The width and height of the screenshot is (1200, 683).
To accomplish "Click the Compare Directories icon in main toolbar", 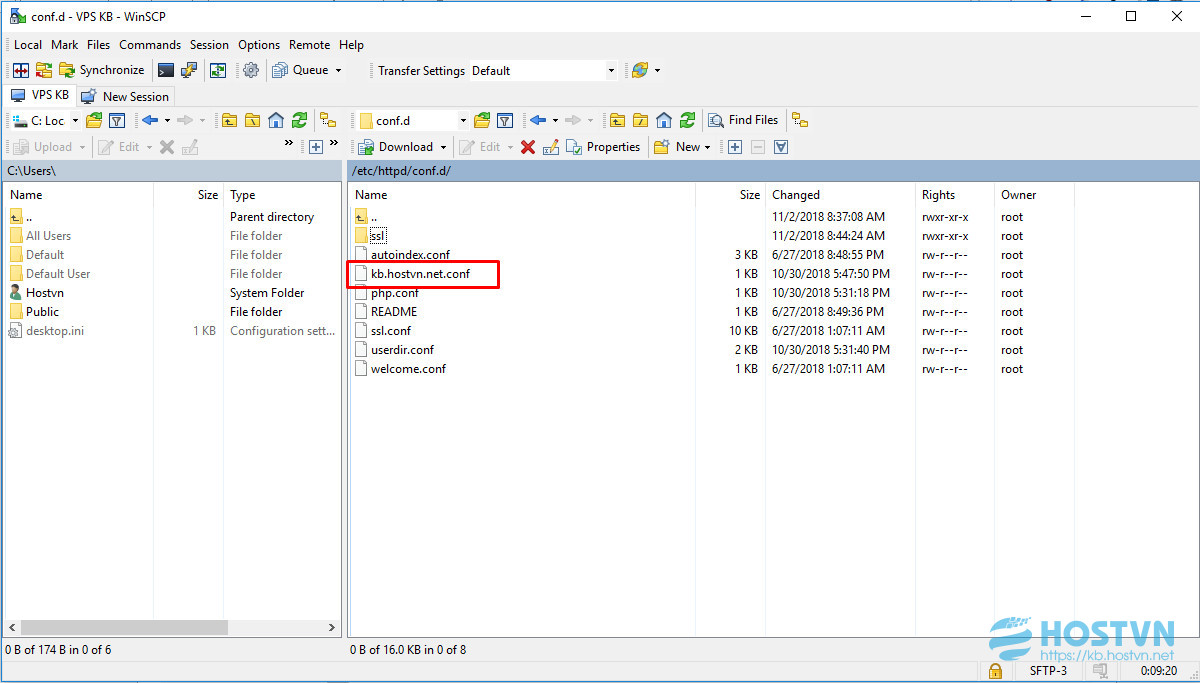I will coord(20,70).
